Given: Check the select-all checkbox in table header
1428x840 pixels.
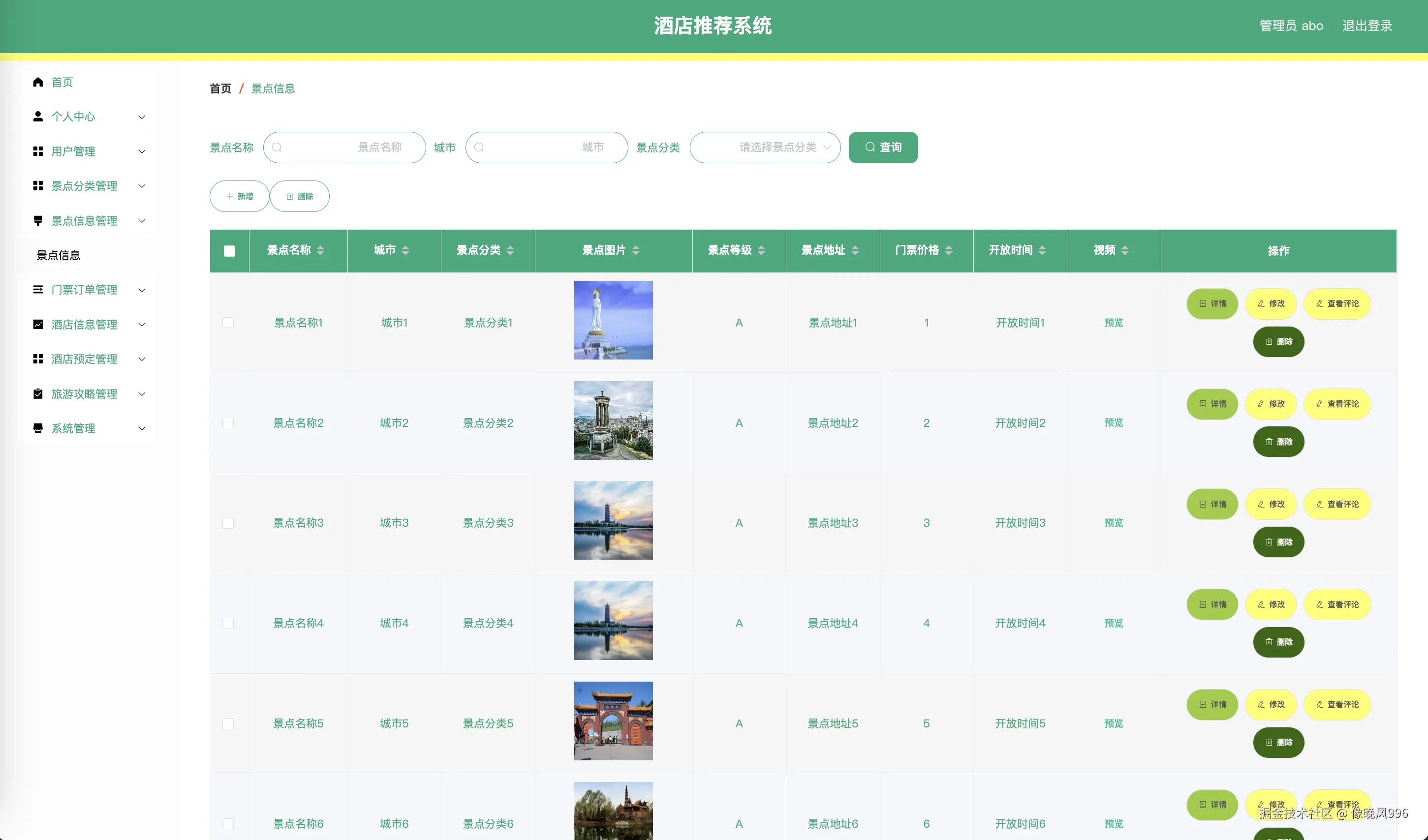Looking at the screenshot, I should (229, 250).
